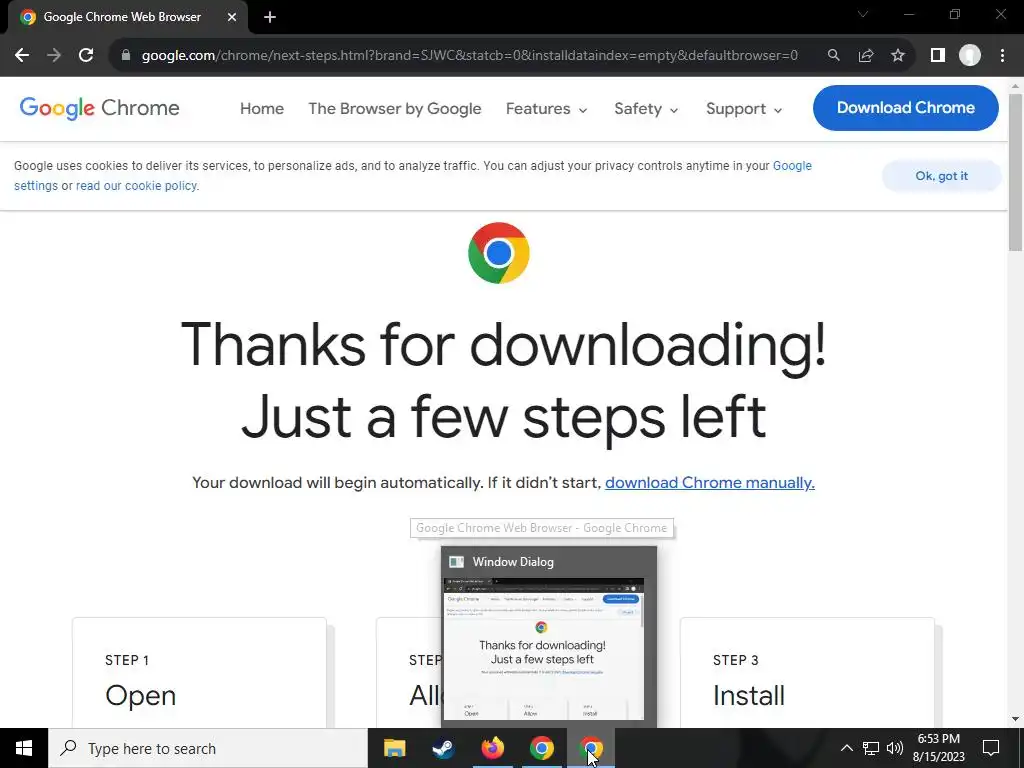Open the read our cookie policy link

(137, 185)
